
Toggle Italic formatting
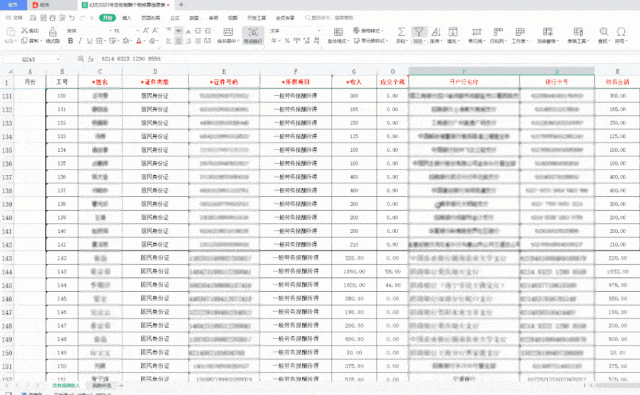[80, 41]
